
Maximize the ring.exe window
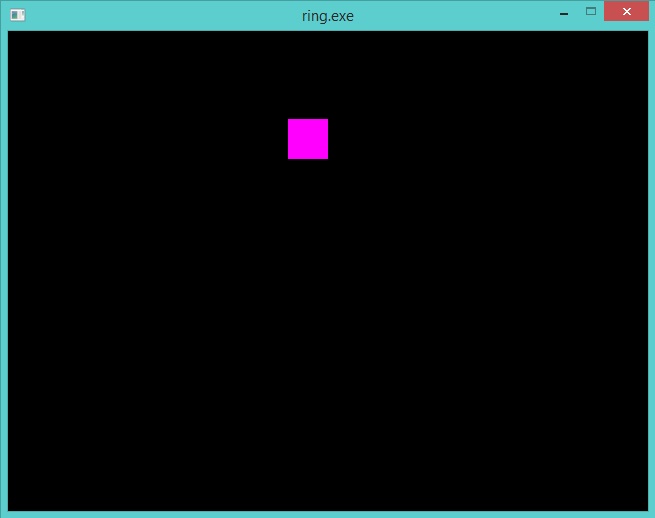(x=591, y=12)
